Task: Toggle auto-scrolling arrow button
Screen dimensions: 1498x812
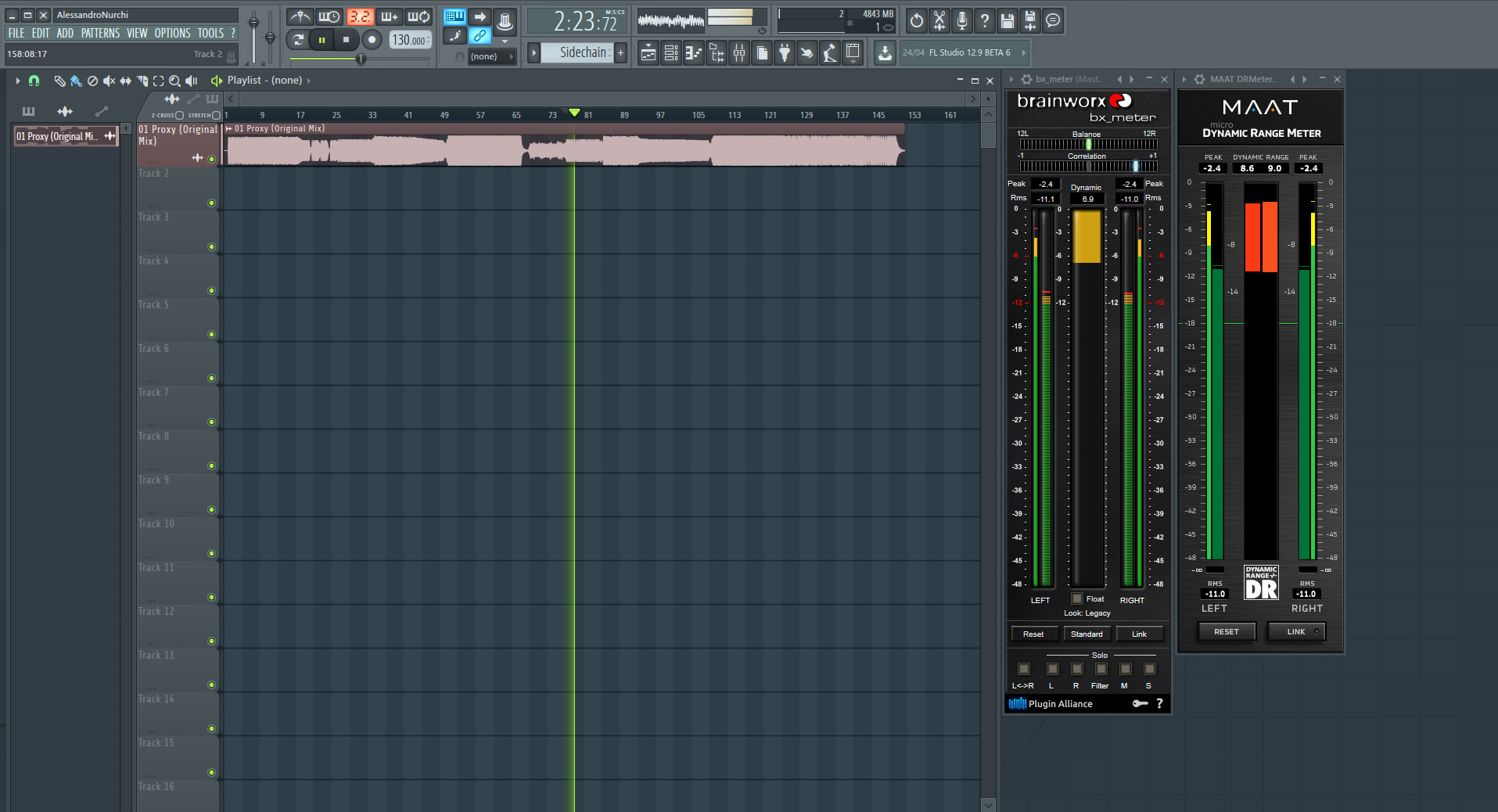Action: click(x=480, y=16)
